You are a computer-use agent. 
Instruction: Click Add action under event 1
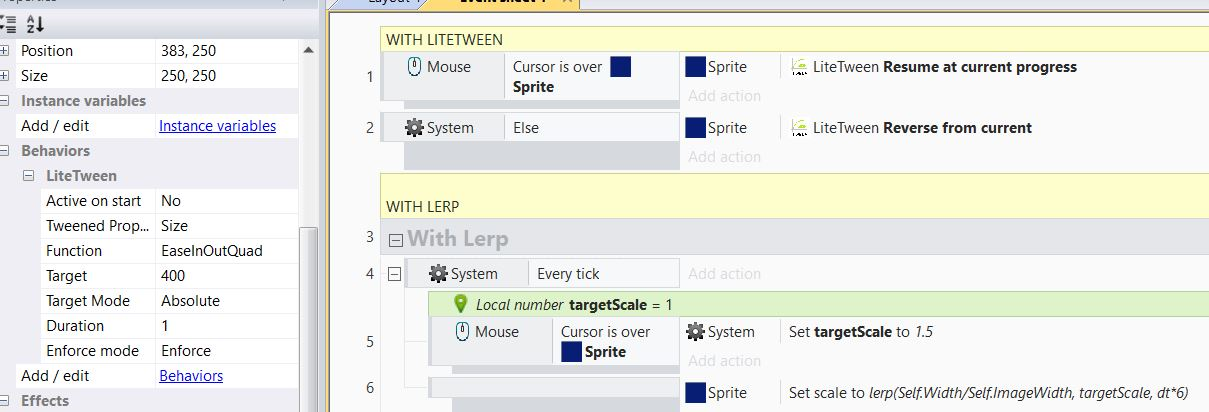tap(724, 96)
